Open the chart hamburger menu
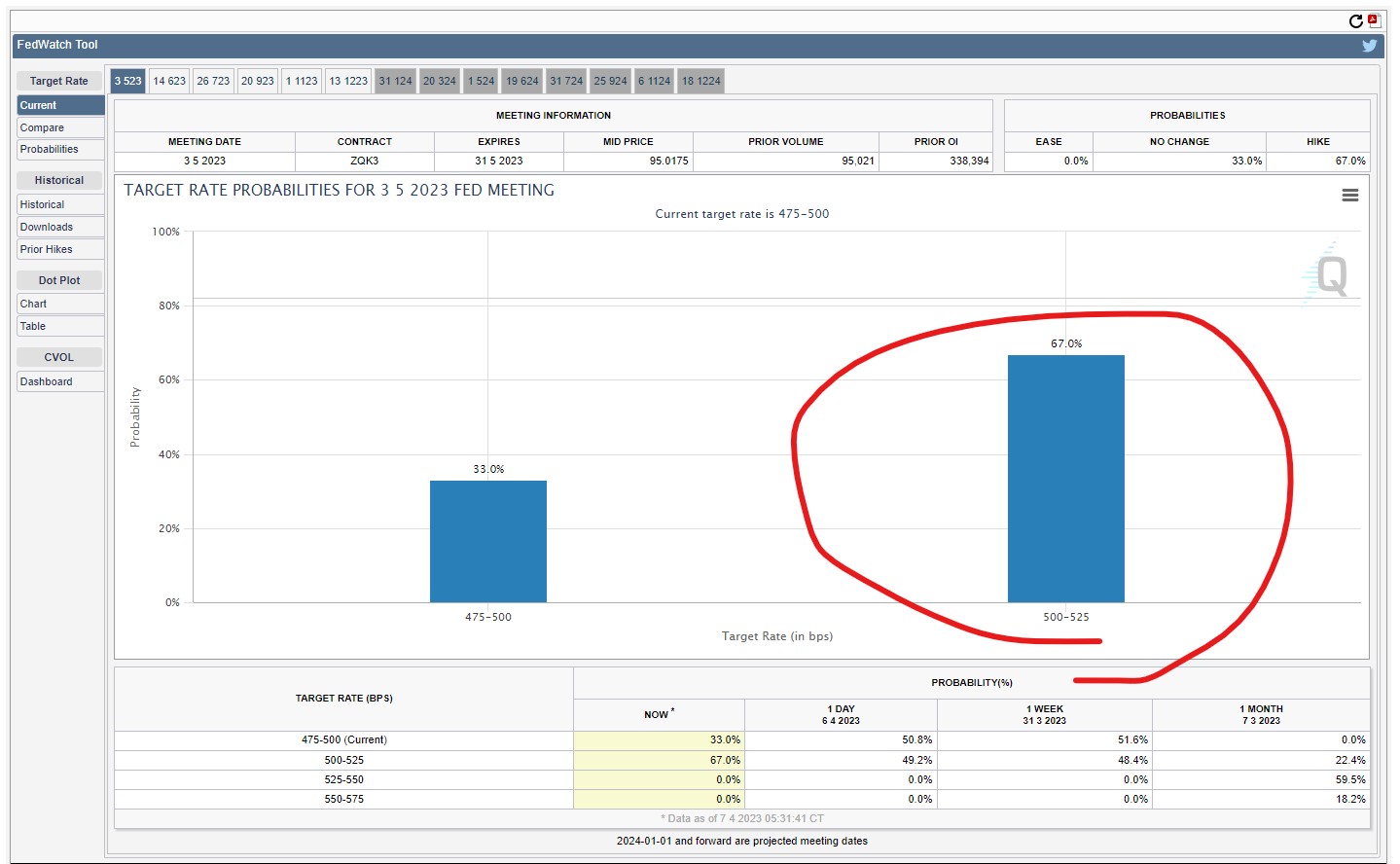The width and height of the screenshot is (1400, 864). pyautogui.click(x=1349, y=196)
